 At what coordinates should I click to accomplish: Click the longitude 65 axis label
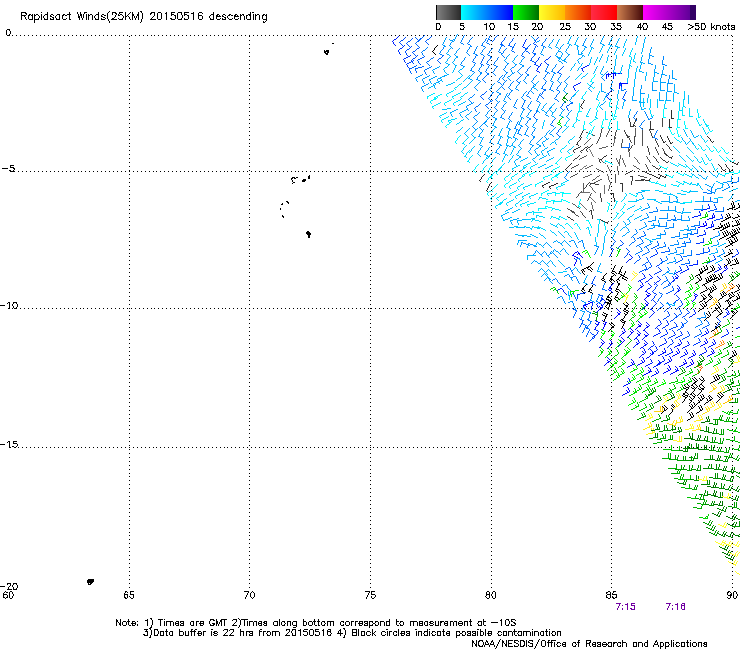[129, 595]
